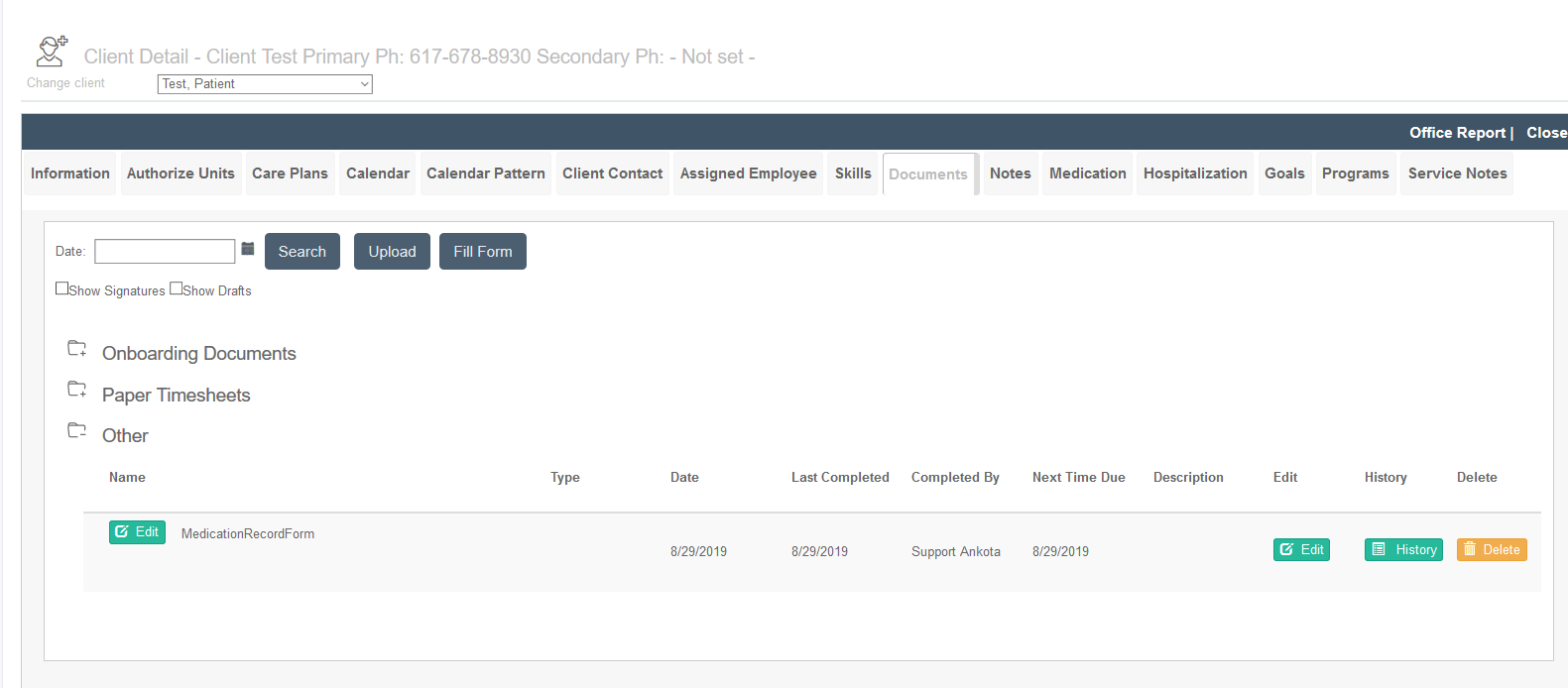Click the client profile icon beside Client Detail

coord(52,51)
